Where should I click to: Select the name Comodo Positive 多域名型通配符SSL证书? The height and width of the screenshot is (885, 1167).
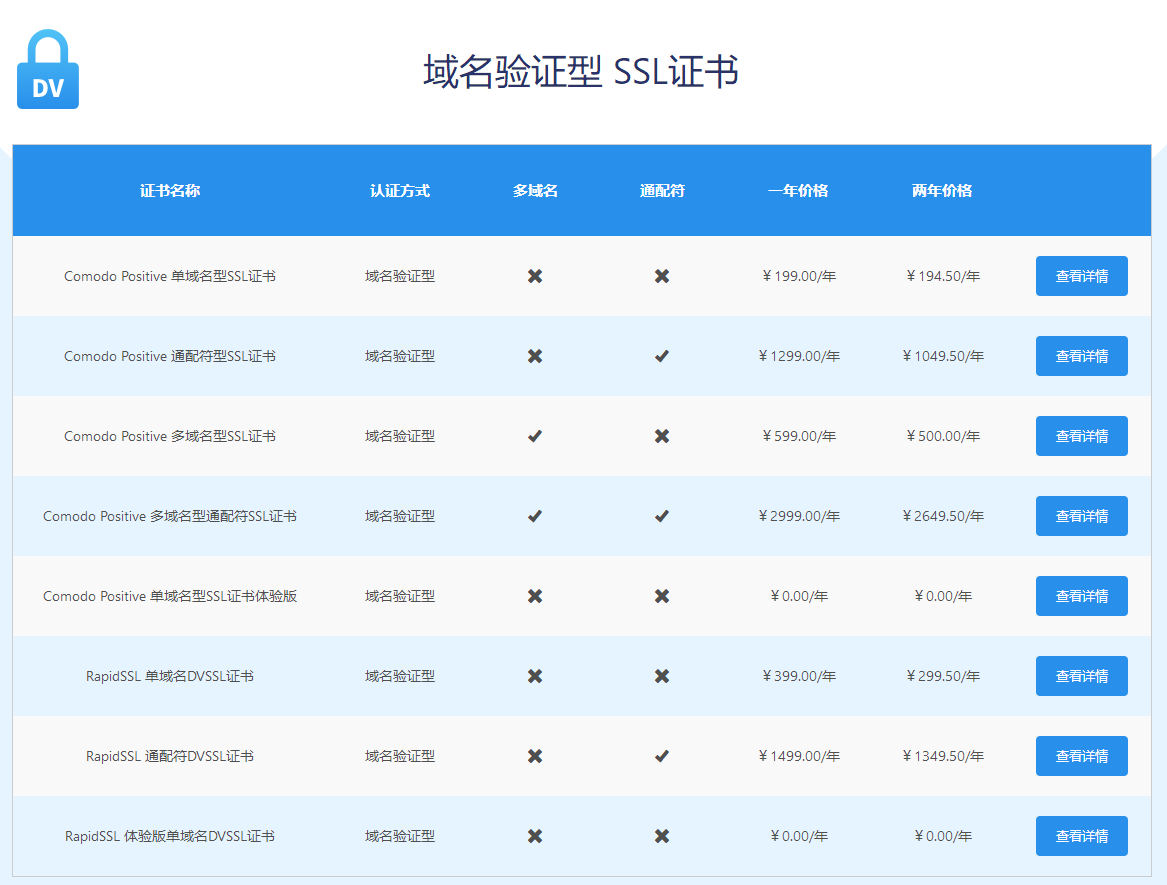click(x=170, y=517)
